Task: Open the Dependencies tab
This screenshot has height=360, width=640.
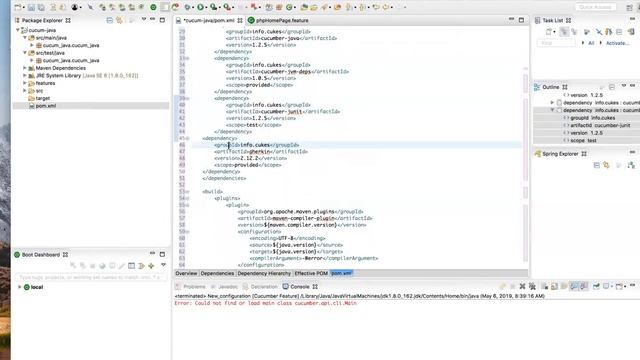Action: point(217,273)
